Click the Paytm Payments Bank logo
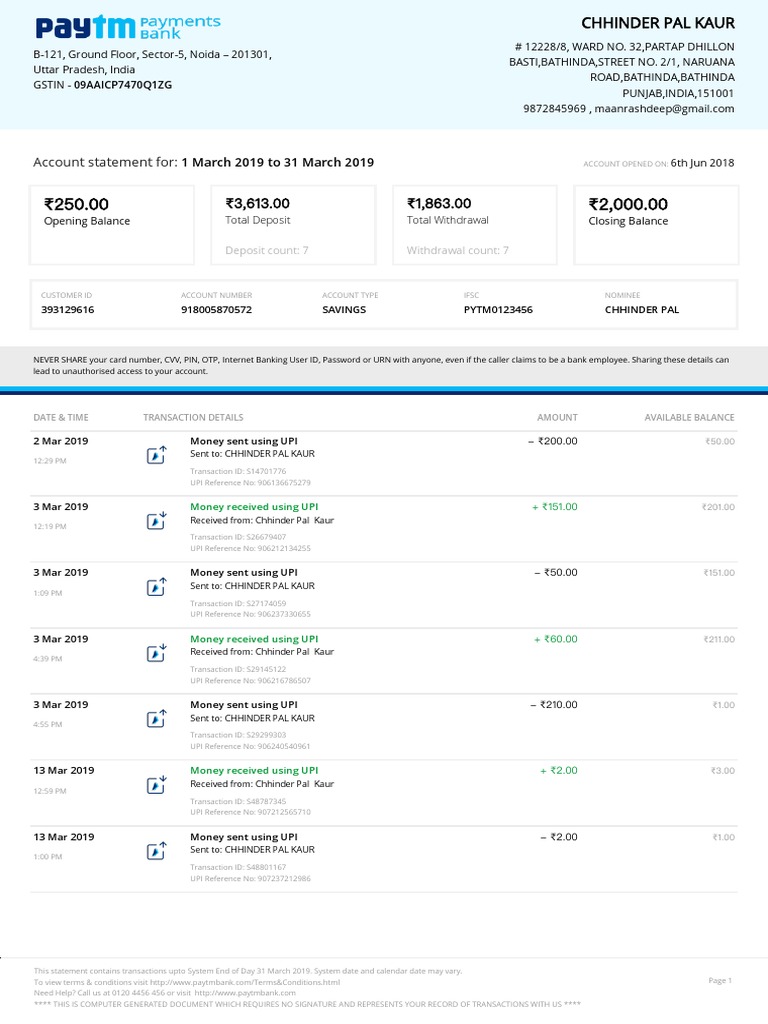Image resolution: width=768 pixels, height=1024 pixels. pyautogui.click(x=127, y=27)
